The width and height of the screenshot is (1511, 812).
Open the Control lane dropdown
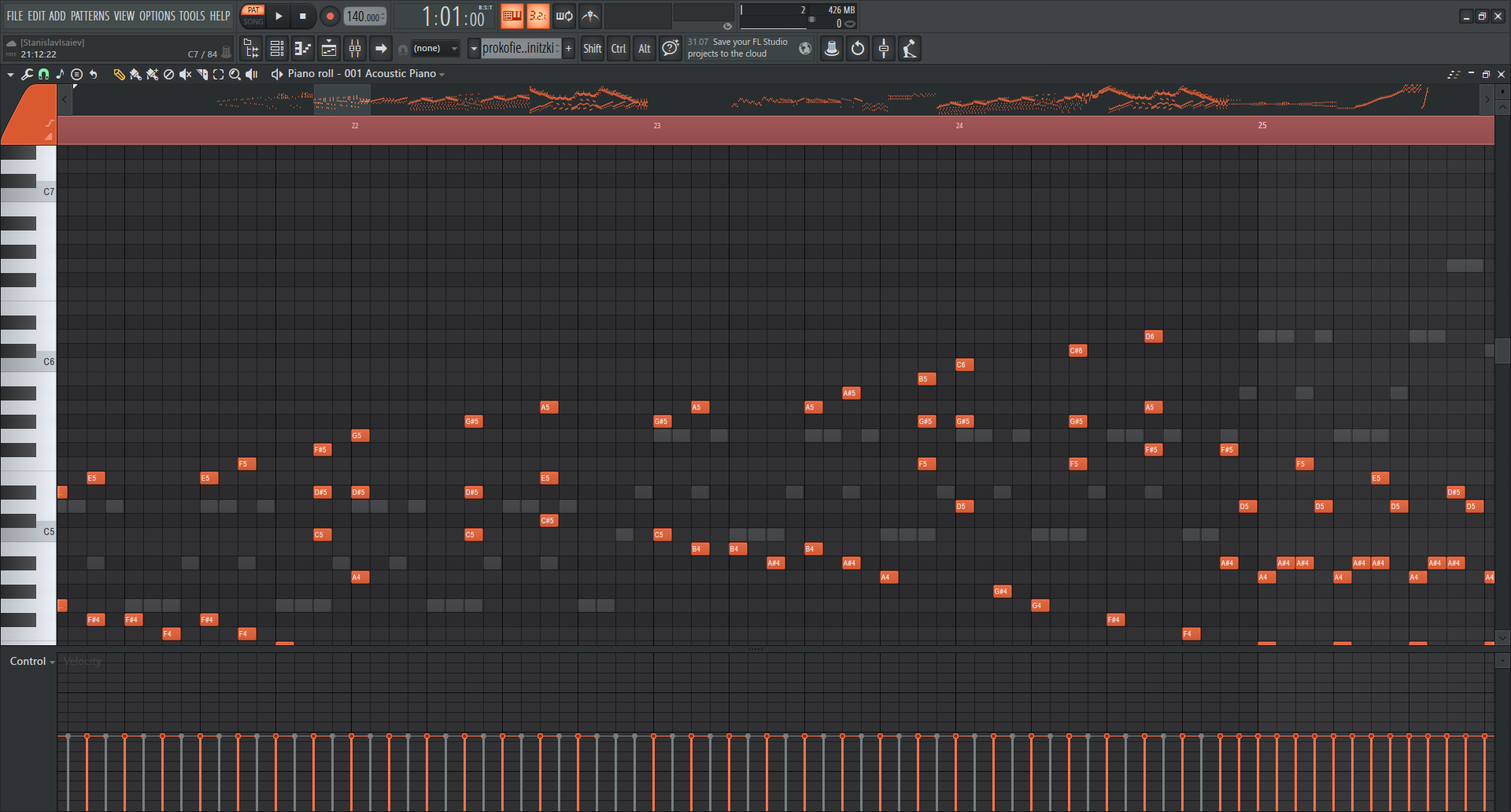(32, 661)
